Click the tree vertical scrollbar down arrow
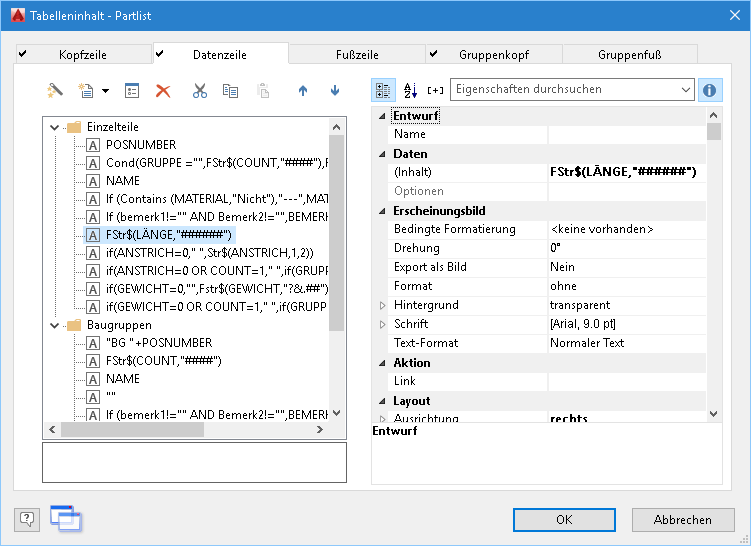The image size is (751, 546). tap(337, 413)
